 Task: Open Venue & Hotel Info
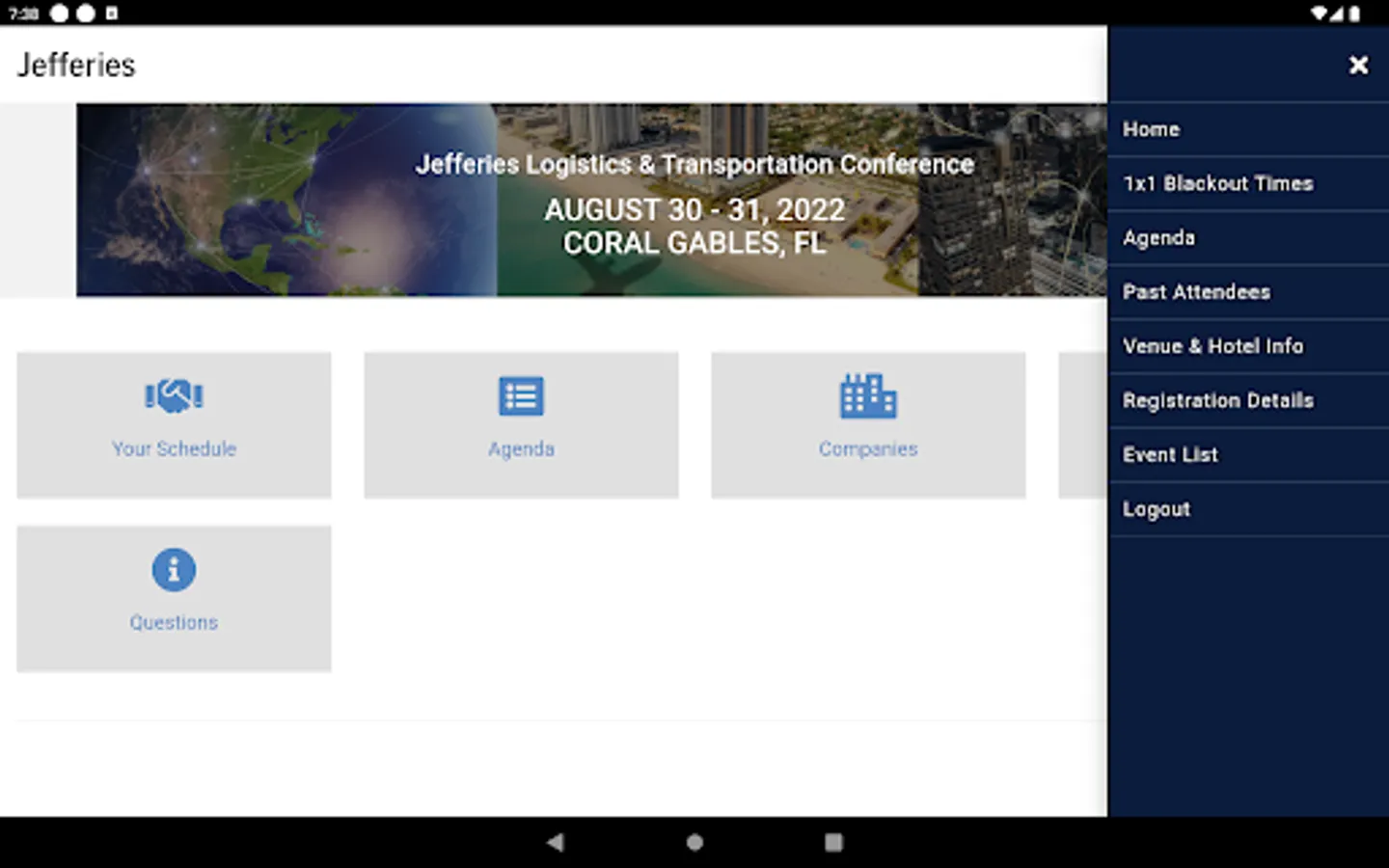pyautogui.click(x=1248, y=346)
